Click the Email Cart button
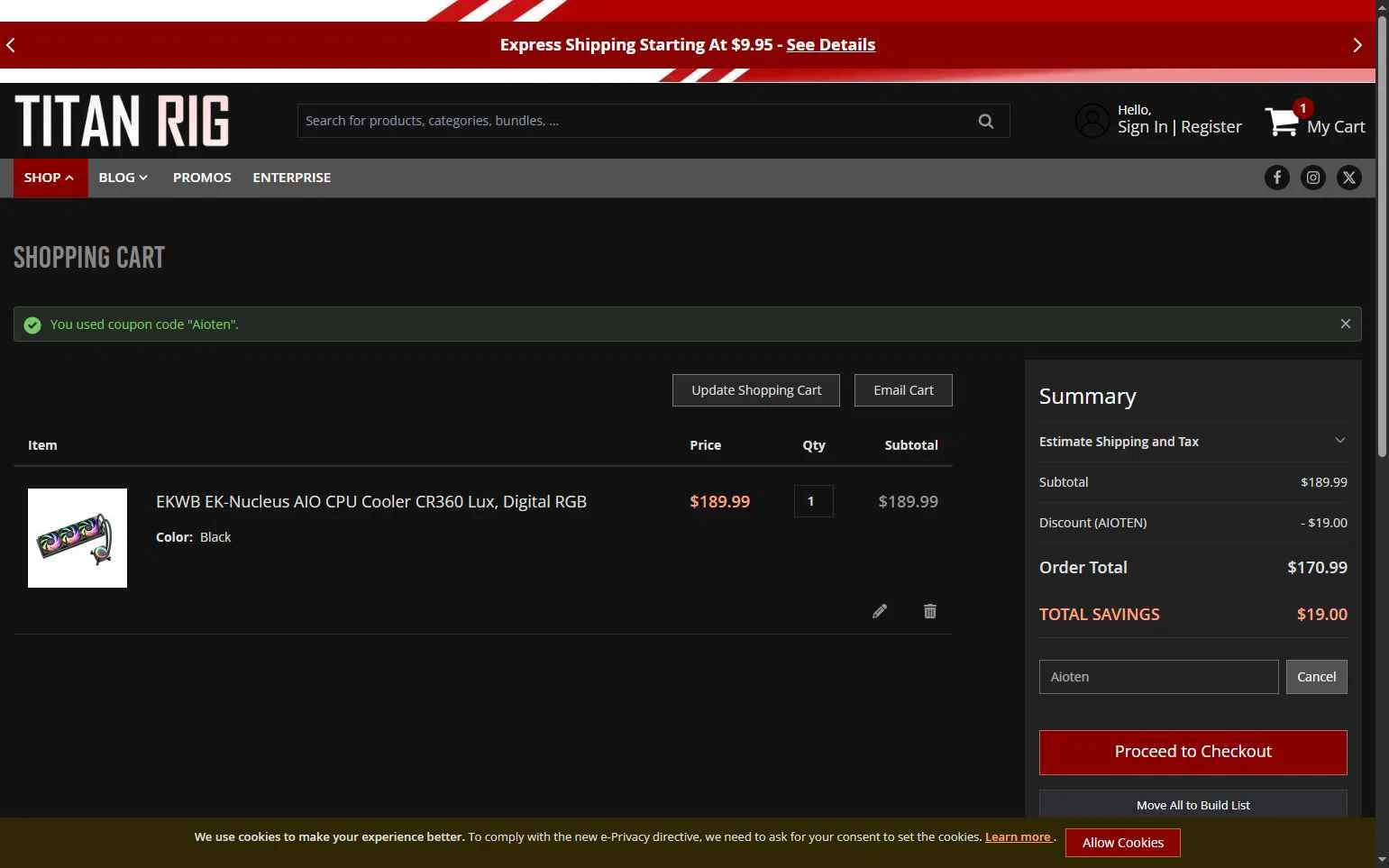The height and width of the screenshot is (868, 1389). tap(903, 390)
